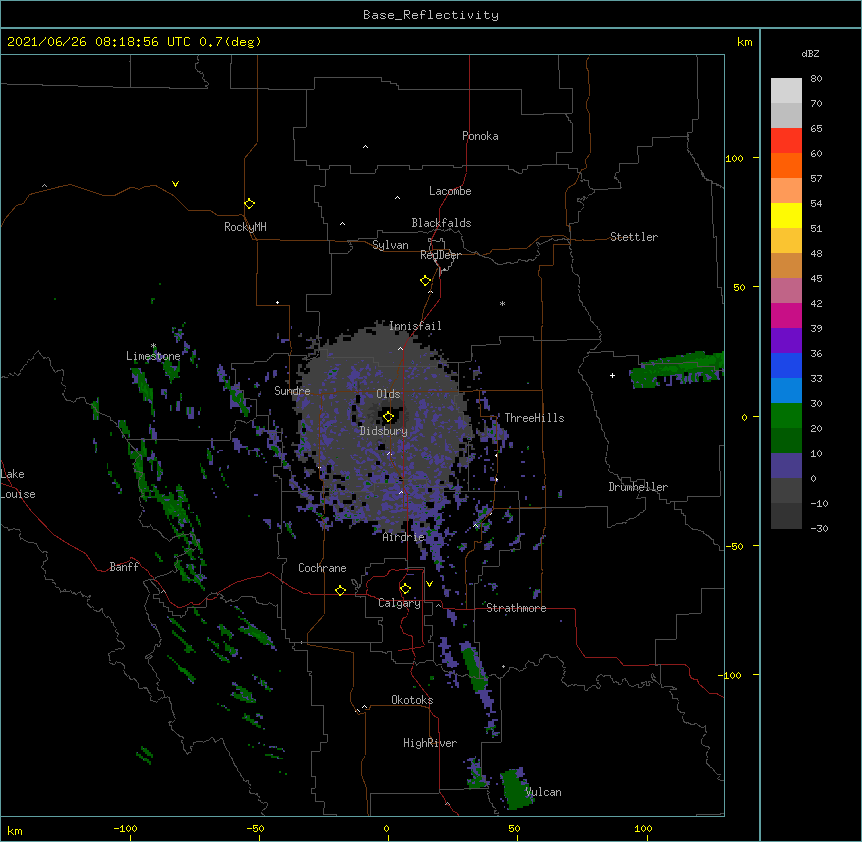
Task: Click the Lake Louise label
Action: coord(18,484)
